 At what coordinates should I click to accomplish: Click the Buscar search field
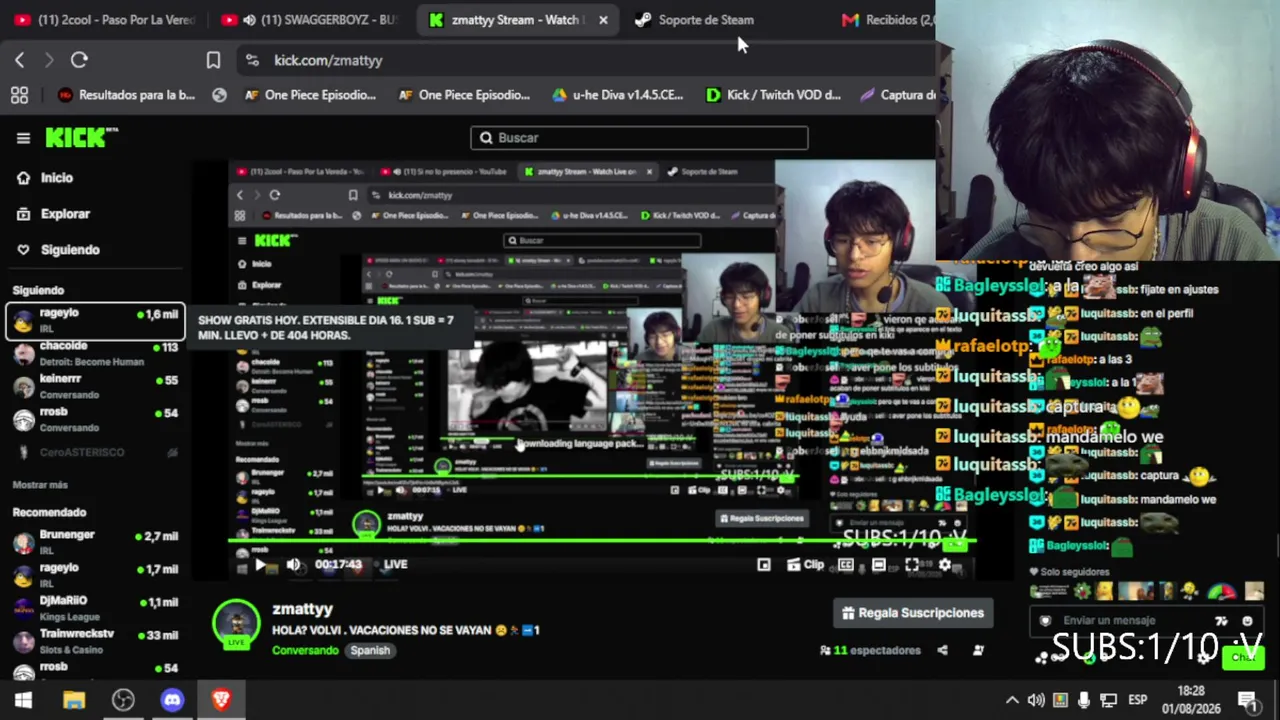point(639,138)
